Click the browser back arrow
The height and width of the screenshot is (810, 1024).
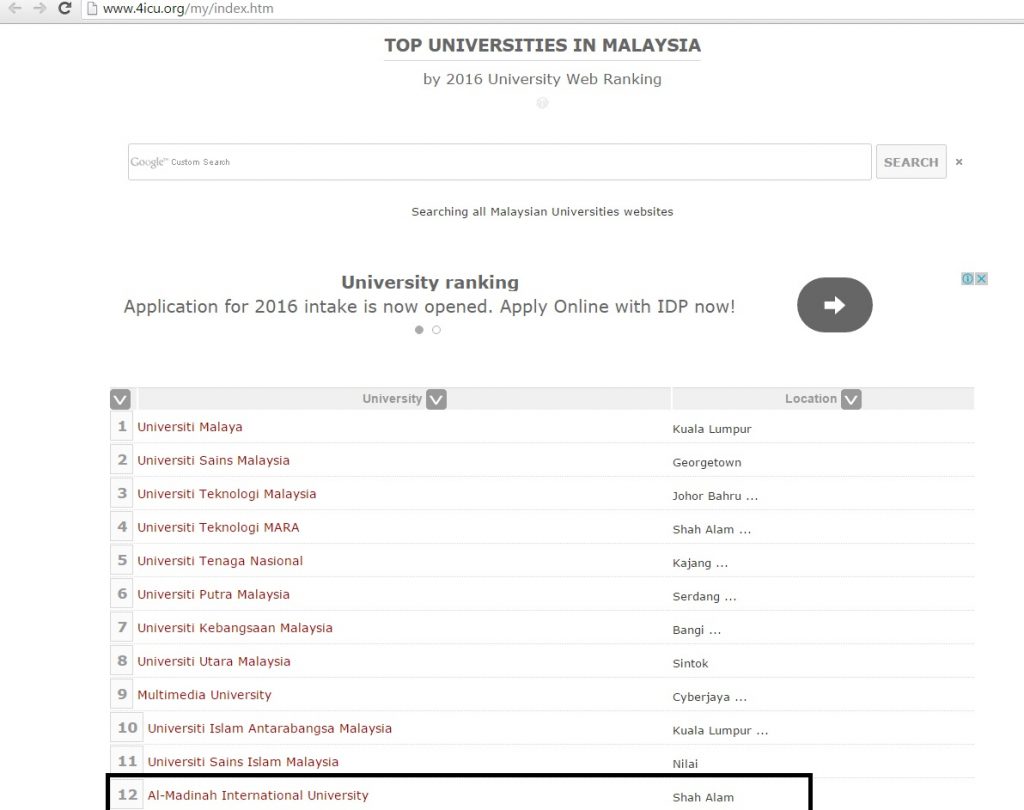coord(14,8)
